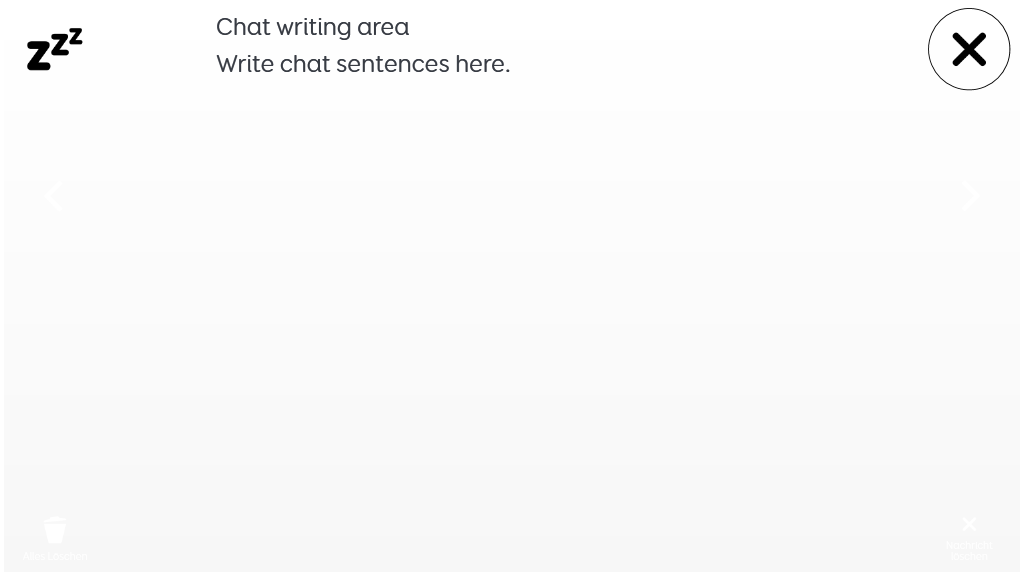
Task: Select the 'Chat writing area' heading
Action: [313, 27]
